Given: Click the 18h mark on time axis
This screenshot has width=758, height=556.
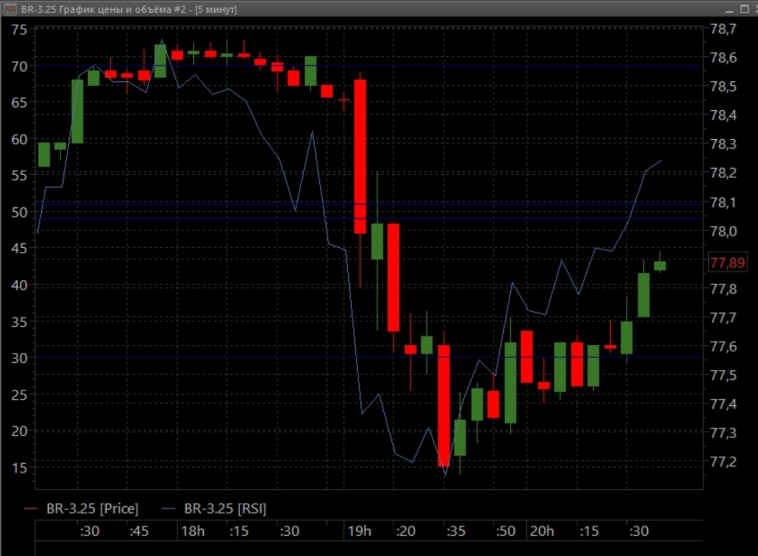Looking at the screenshot, I should (x=194, y=531).
